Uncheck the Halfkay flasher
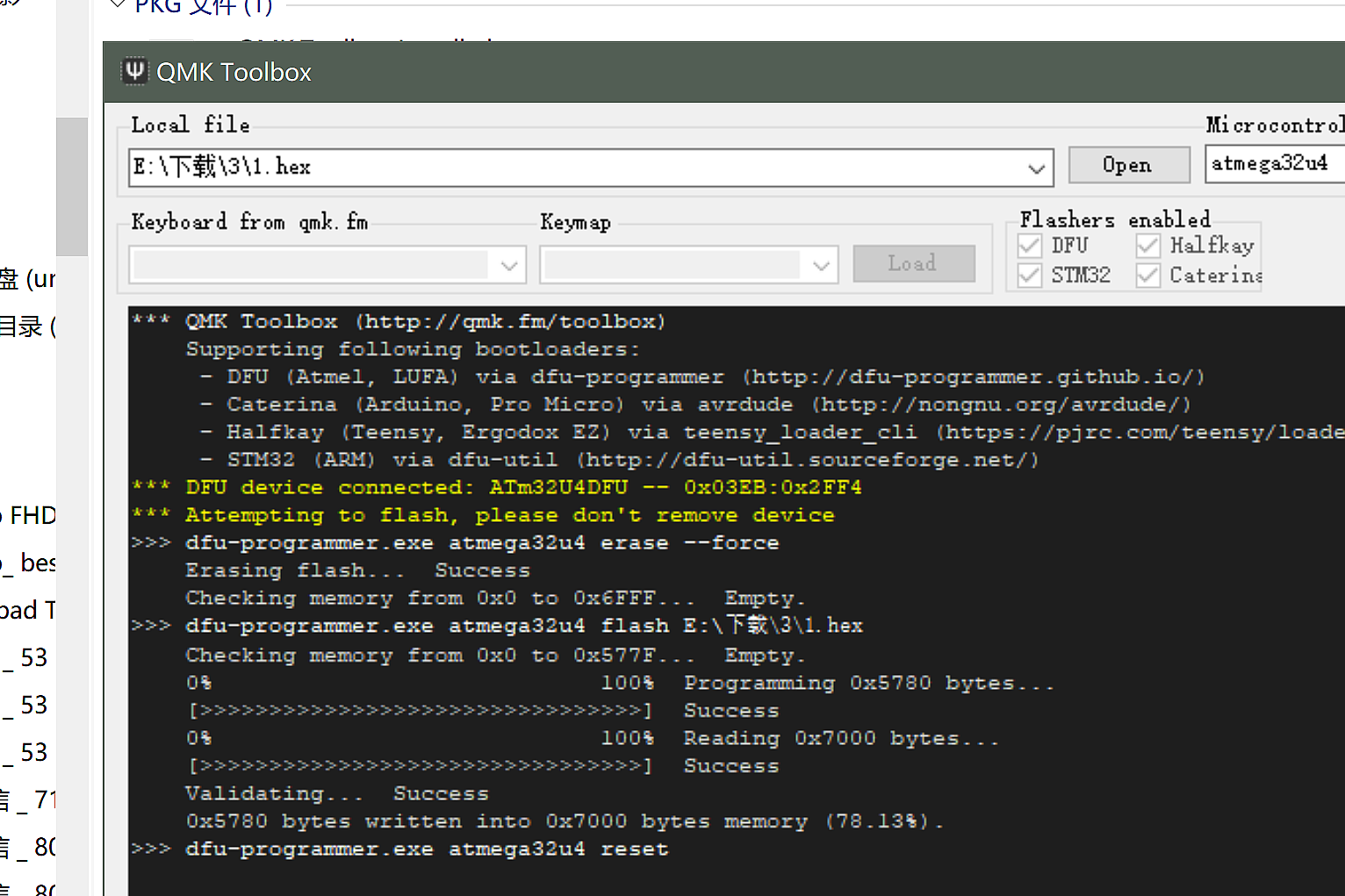The width and height of the screenshot is (1345, 896). (x=1147, y=246)
